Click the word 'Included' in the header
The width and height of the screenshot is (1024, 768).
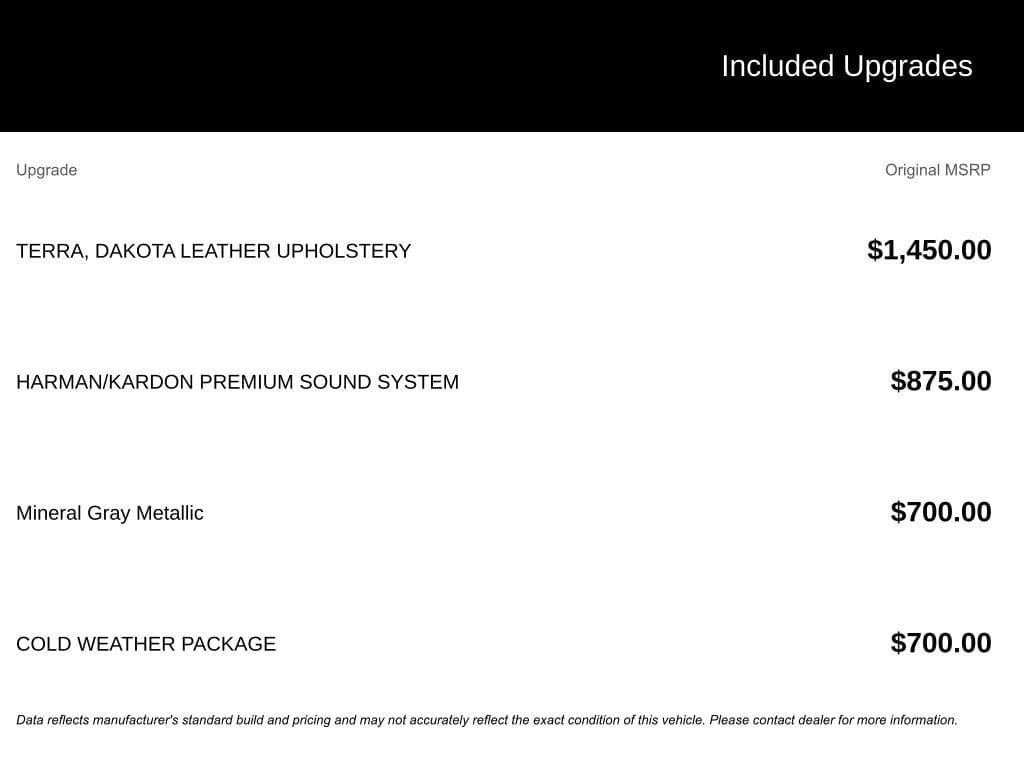pyautogui.click(x=778, y=66)
